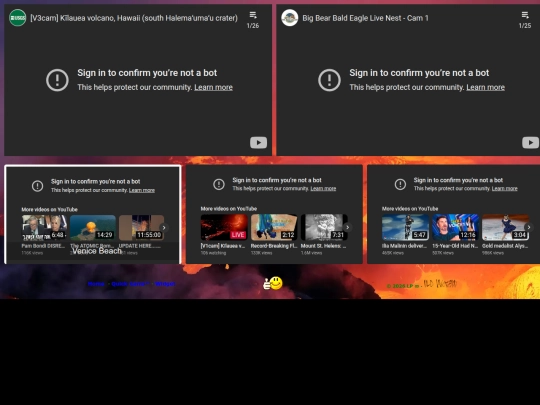Open Learn more link in Big Bear player

(x=485, y=87)
